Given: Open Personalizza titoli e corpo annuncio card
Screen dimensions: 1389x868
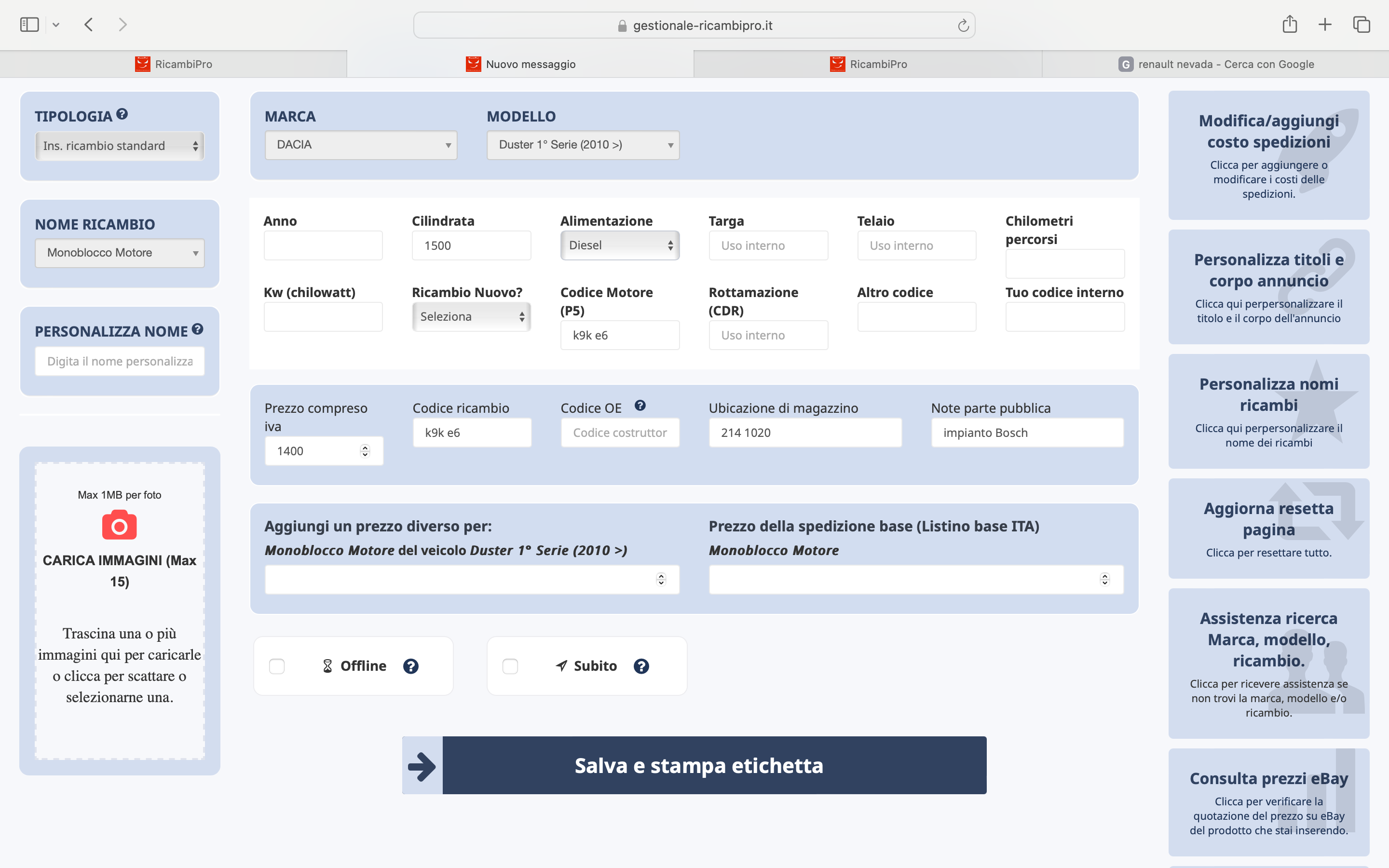Looking at the screenshot, I should [1268, 287].
